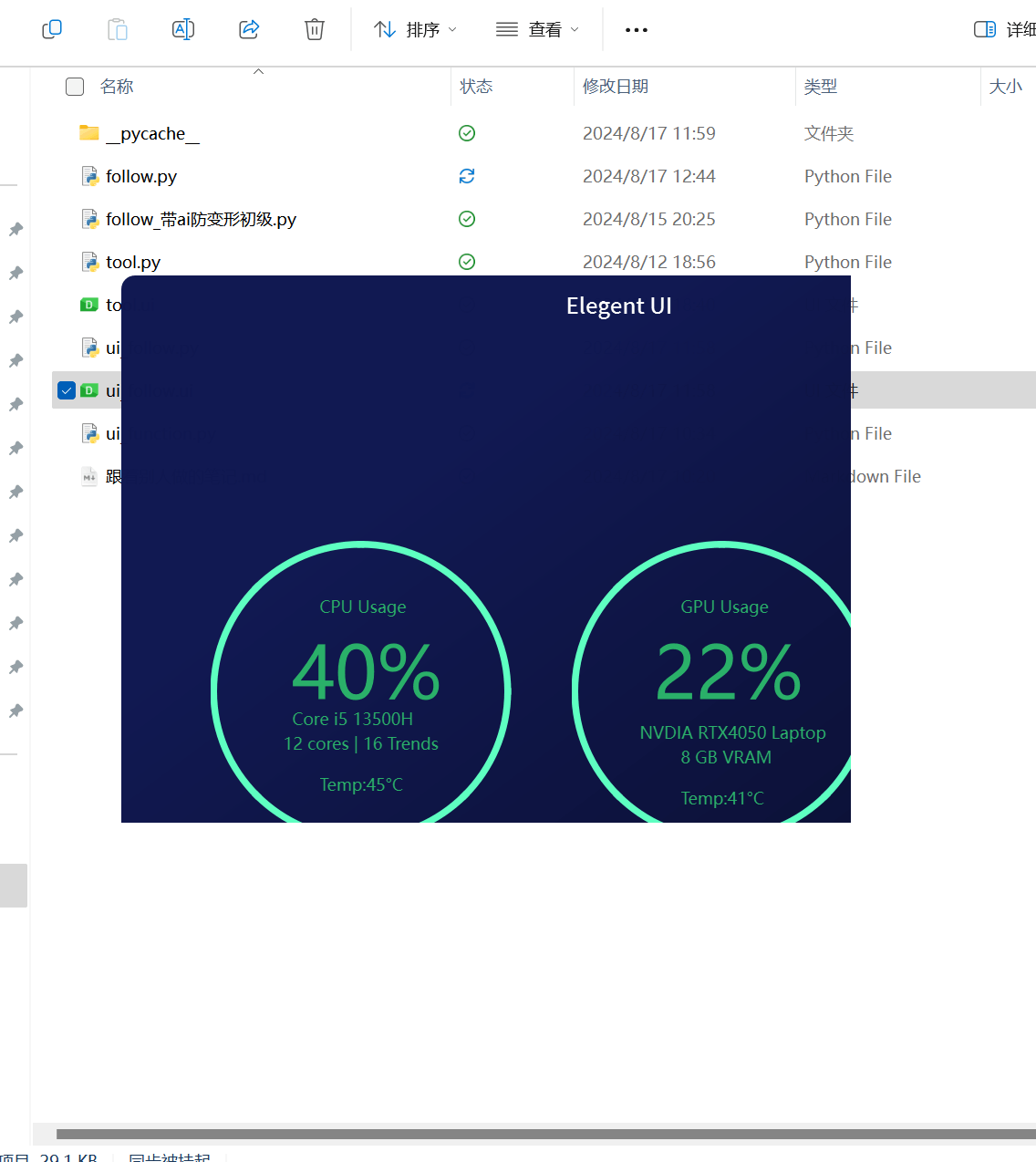Click the syncing status icon for follow.py

click(x=467, y=176)
